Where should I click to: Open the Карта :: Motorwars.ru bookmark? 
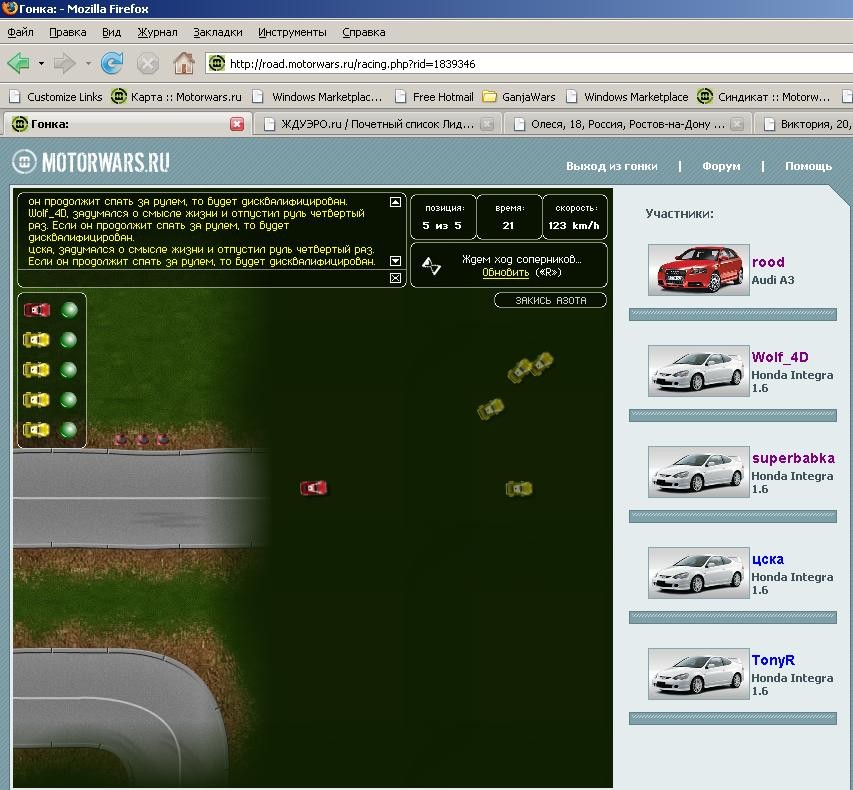(176, 97)
